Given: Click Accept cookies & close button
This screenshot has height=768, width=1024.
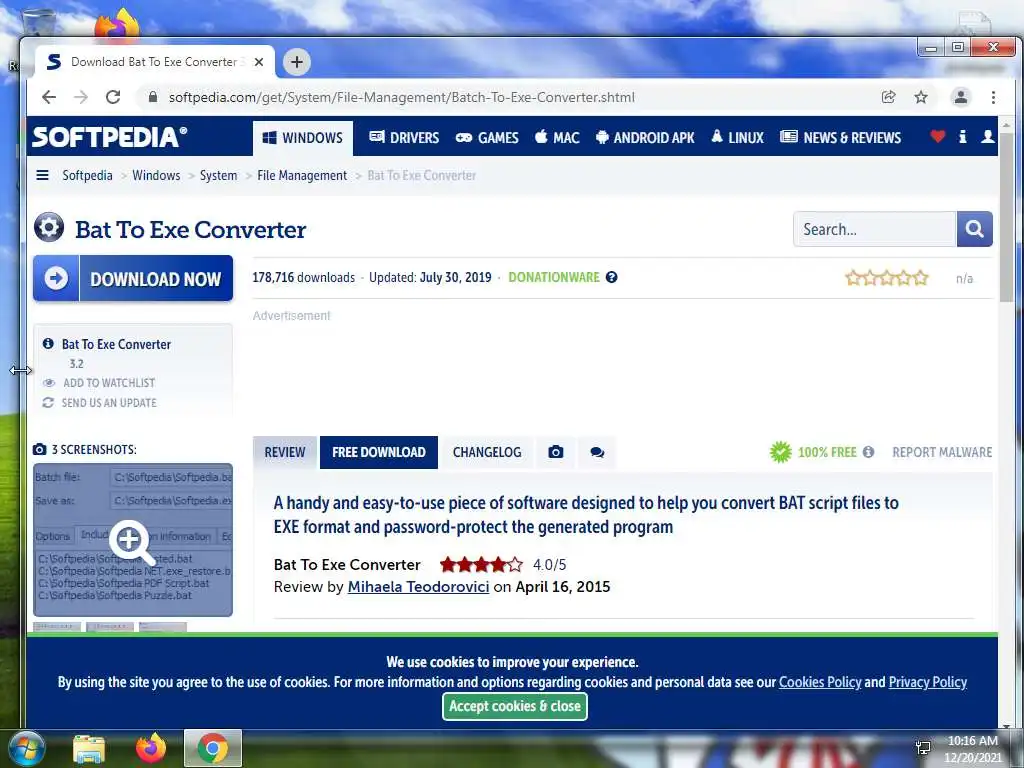Looking at the screenshot, I should point(515,706).
